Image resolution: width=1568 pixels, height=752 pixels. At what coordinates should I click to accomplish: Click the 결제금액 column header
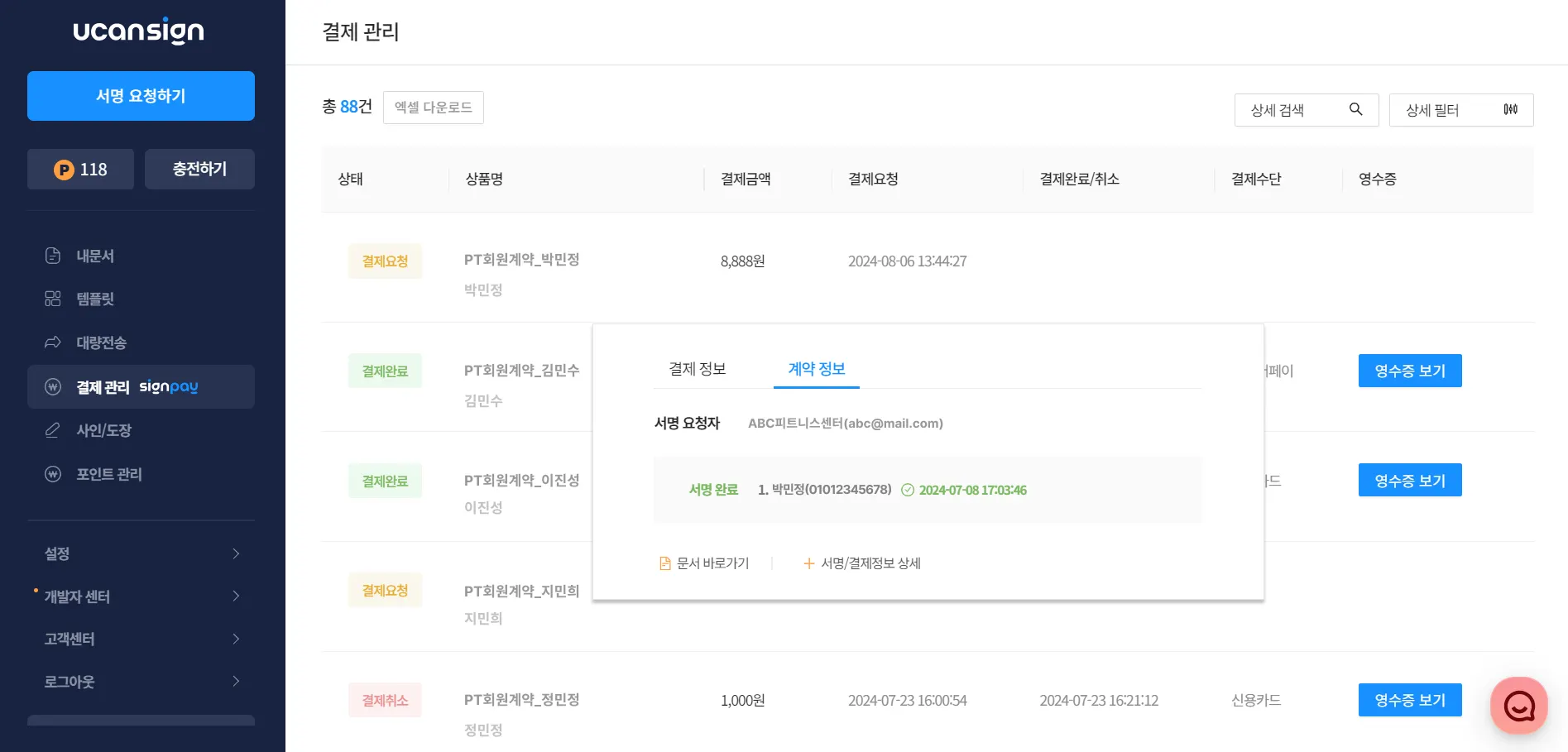click(x=746, y=179)
